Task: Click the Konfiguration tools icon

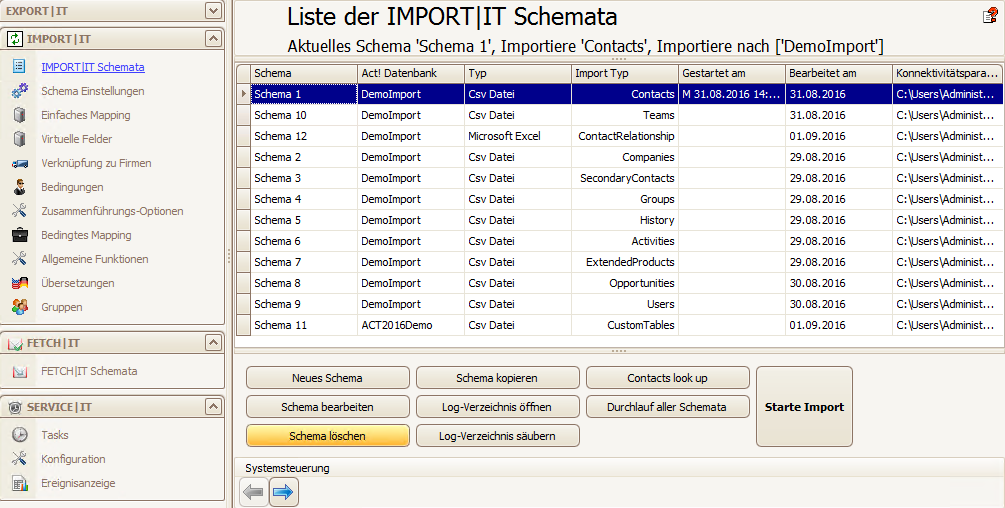Action: (19, 459)
